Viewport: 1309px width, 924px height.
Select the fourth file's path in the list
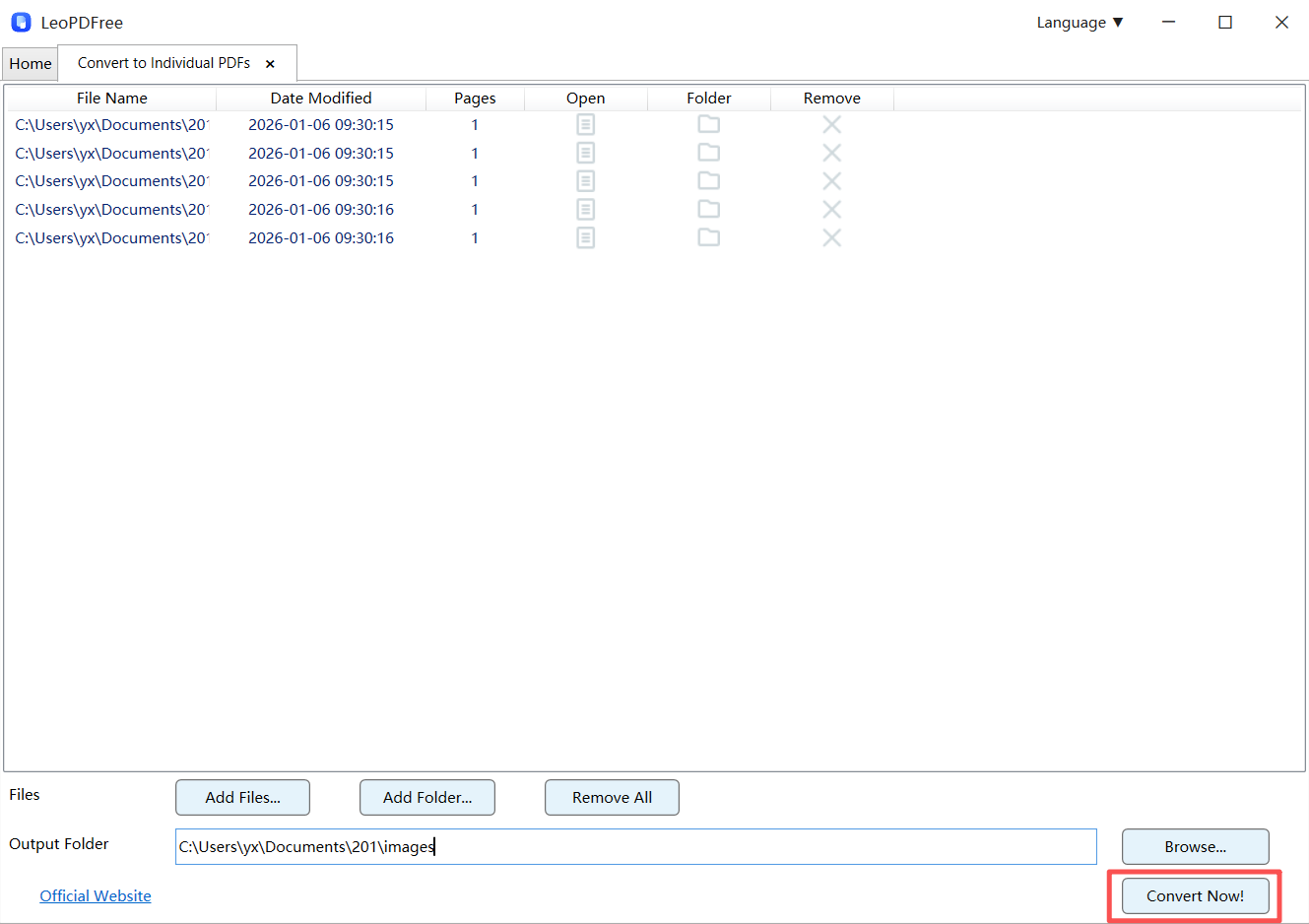111,210
